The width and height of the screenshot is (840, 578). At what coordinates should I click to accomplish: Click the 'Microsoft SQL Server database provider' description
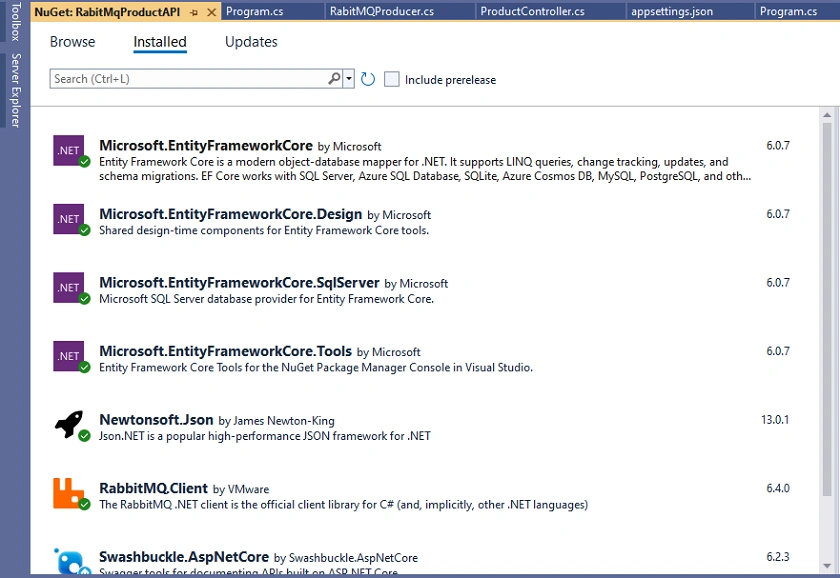(x=266, y=299)
